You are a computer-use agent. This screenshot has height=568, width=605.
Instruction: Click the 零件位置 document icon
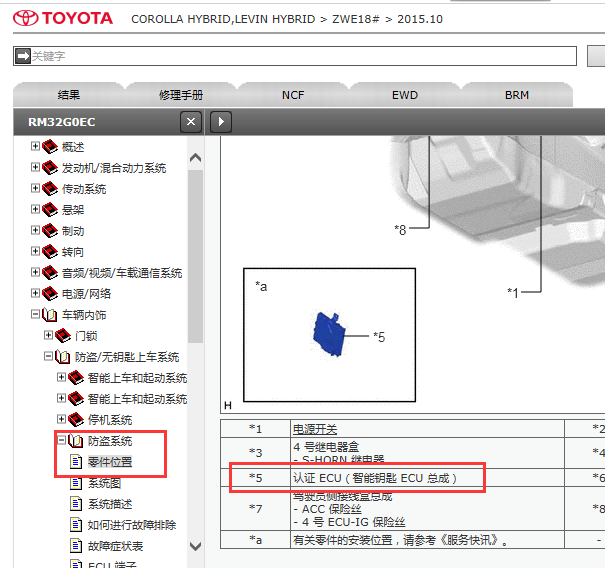click(76, 462)
